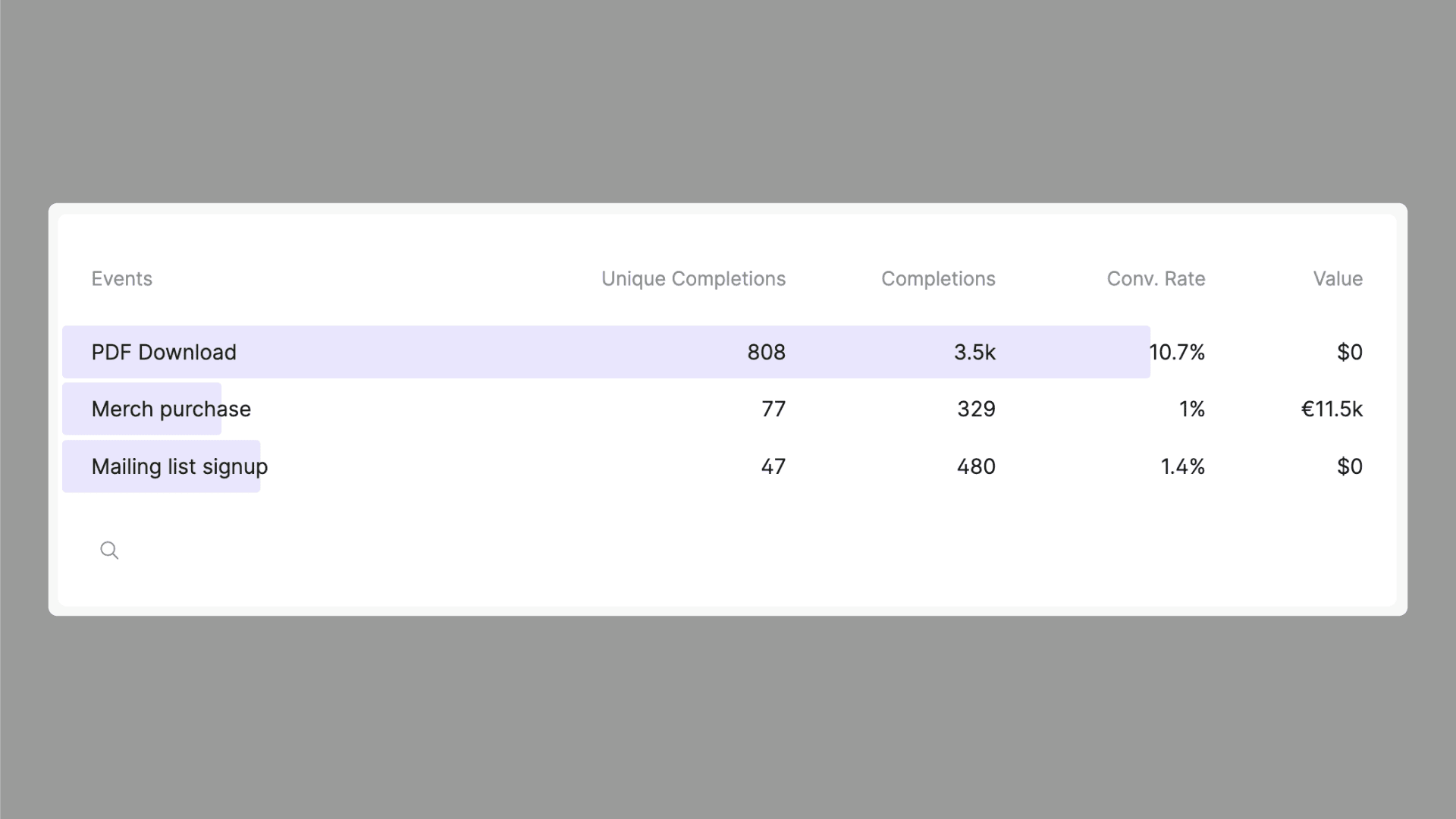The width and height of the screenshot is (1456, 819).
Task: Open the Merch purchase event
Action: [171, 409]
